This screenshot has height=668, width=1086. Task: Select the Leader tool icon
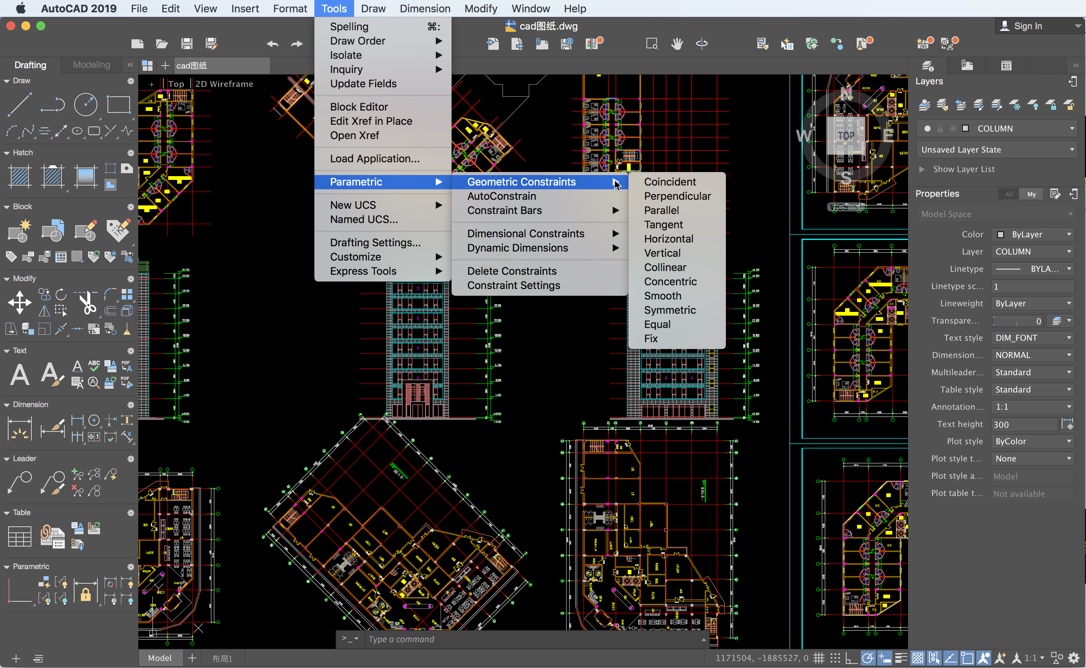point(20,482)
